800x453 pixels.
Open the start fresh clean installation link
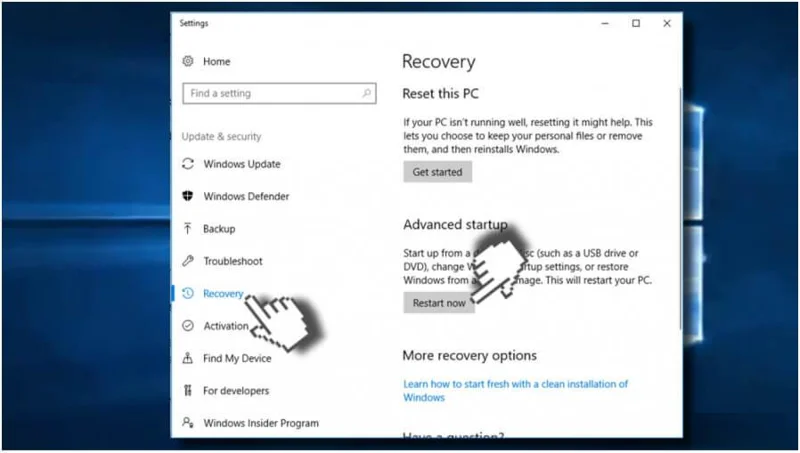[515, 391]
